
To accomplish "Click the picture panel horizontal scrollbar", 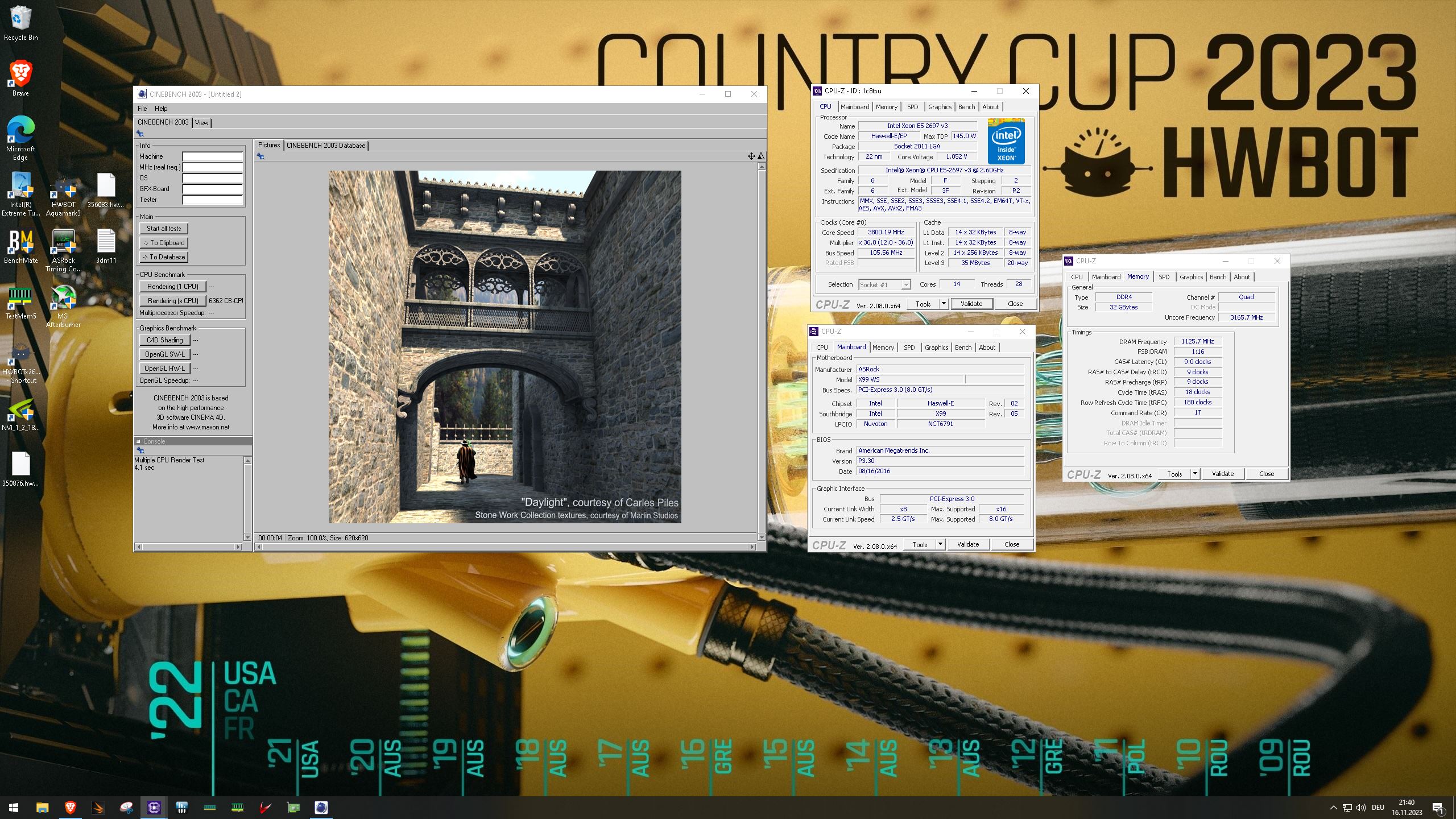I will [x=506, y=547].
